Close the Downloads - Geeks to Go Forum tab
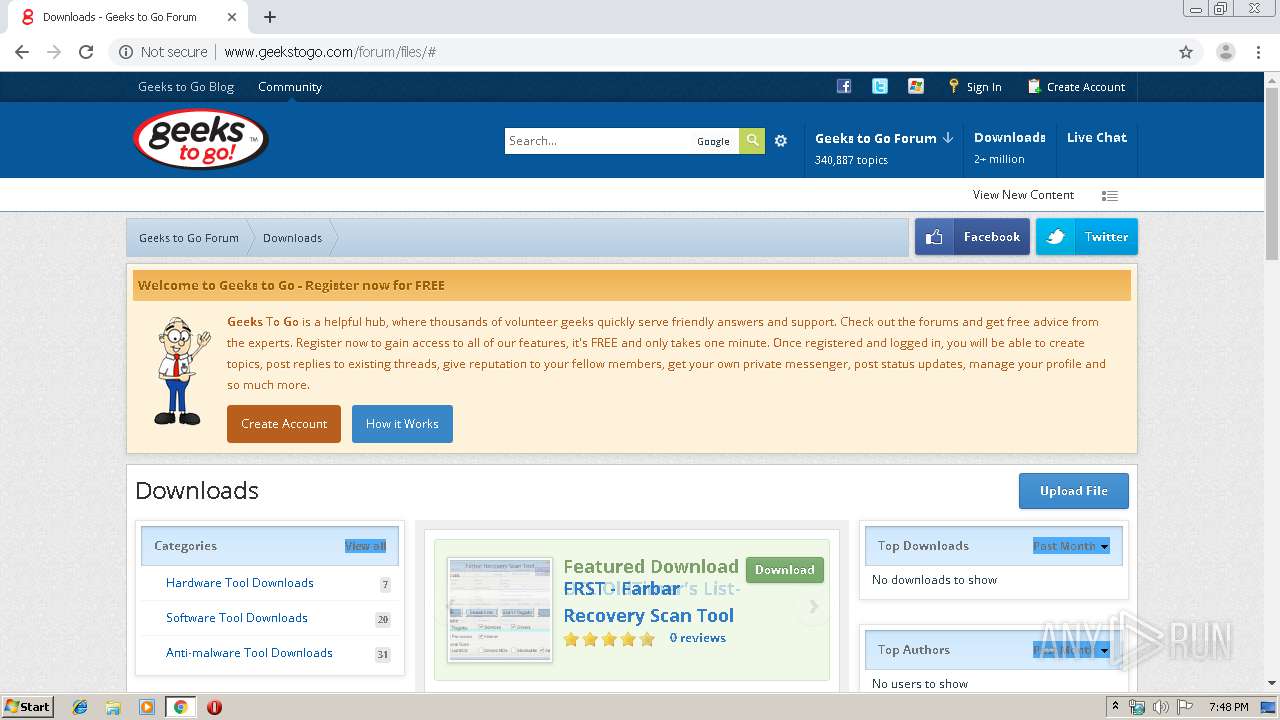The height and width of the screenshot is (720, 1280). (232, 17)
